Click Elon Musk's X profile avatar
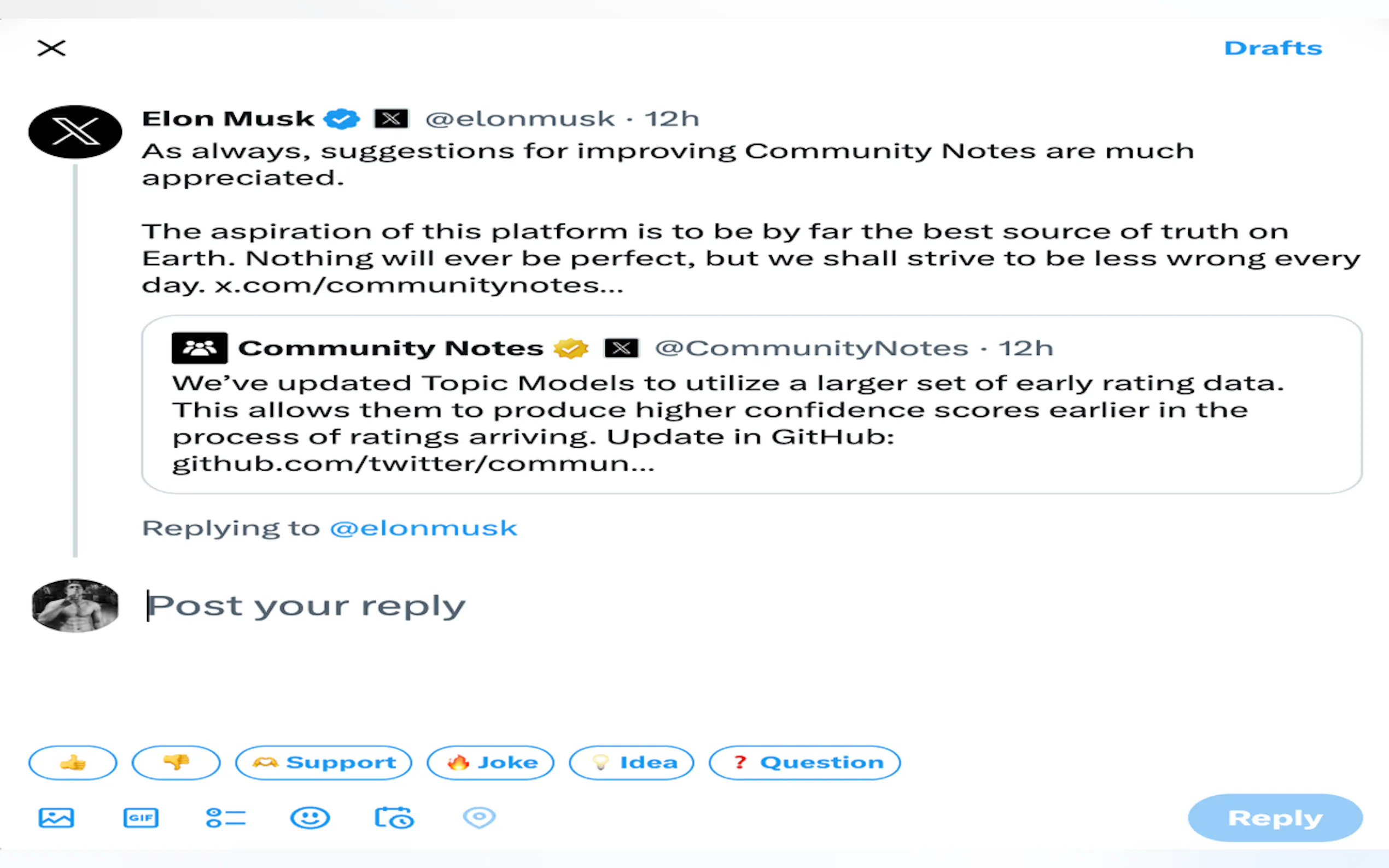 (x=75, y=132)
